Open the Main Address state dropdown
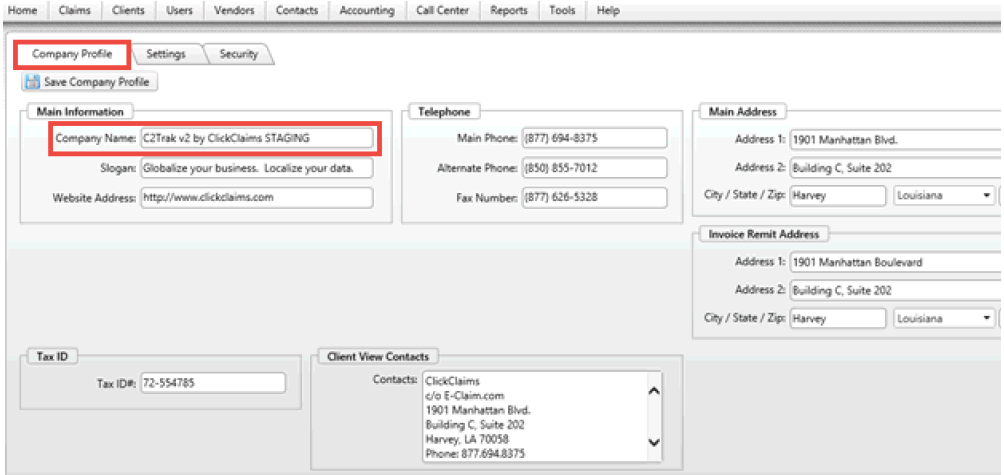The height and width of the screenshot is (475, 1004). 943,196
